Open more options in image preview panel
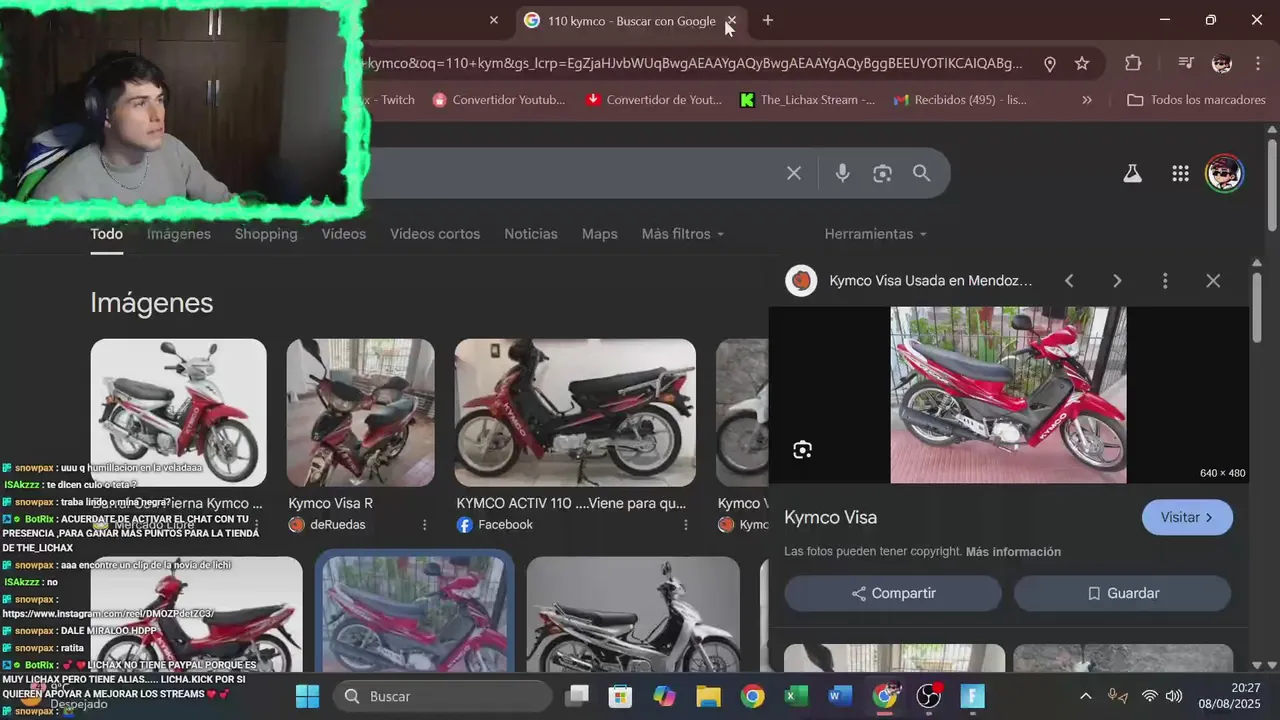 1165,281
